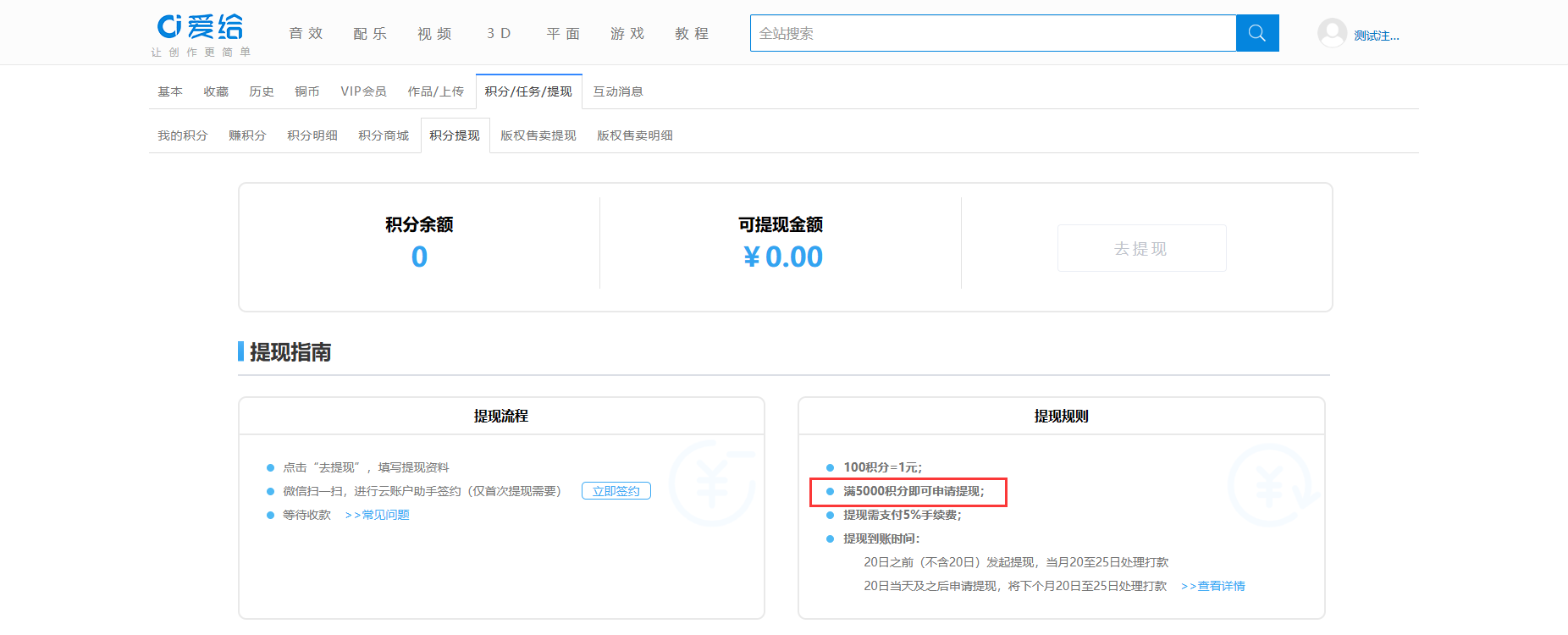Click the 等待收款 step text
This screenshot has height=635, width=1568.
pos(306,515)
